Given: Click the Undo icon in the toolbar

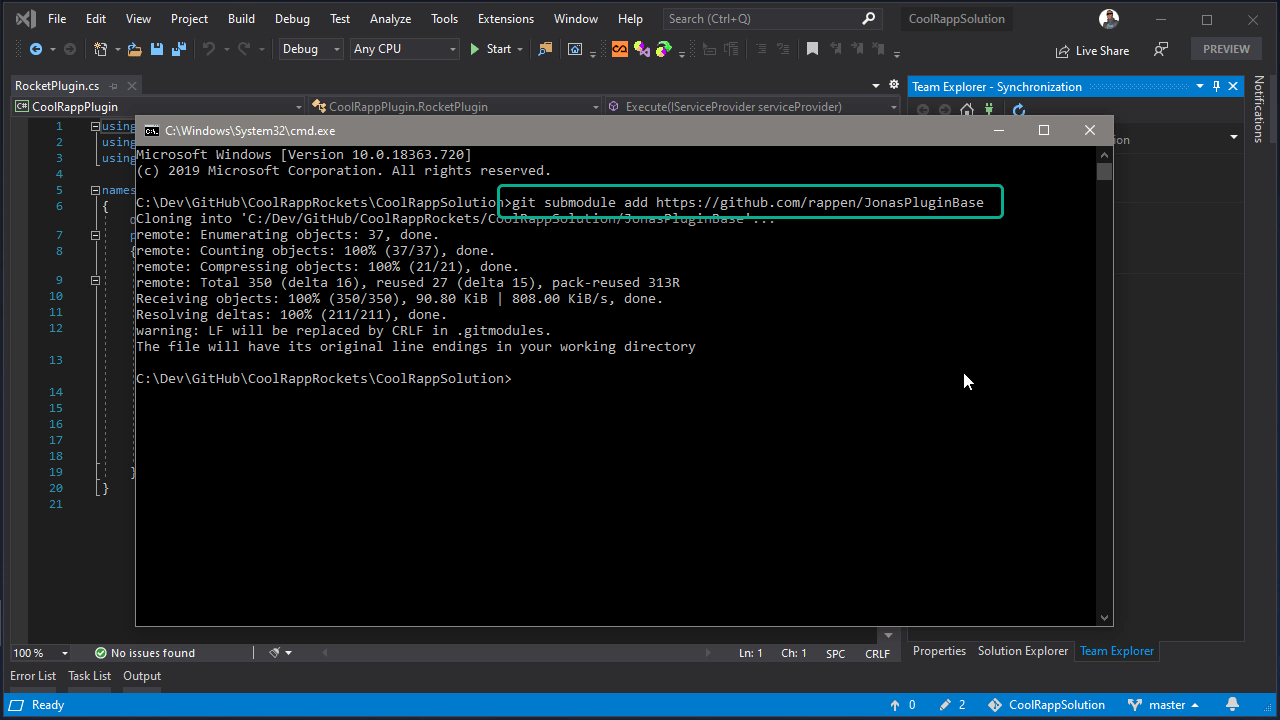Looking at the screenshot, I should [210, 48].
